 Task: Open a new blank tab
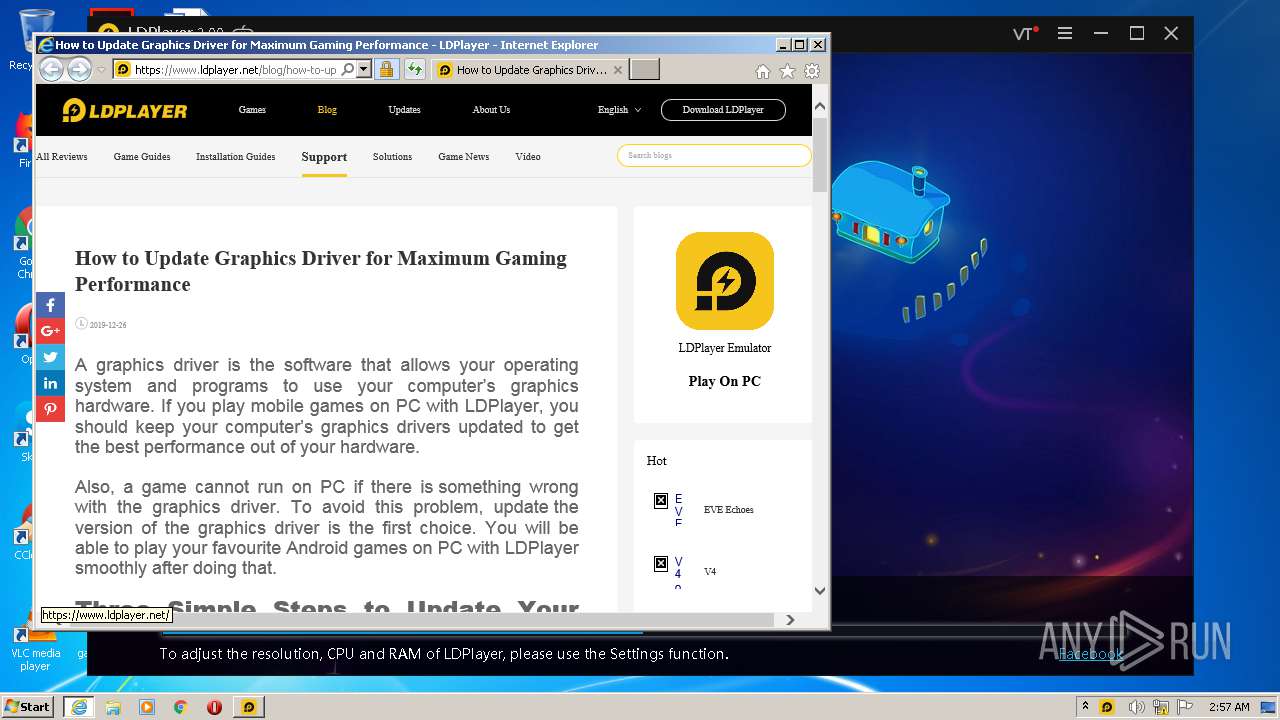click(x=645, y=69)
